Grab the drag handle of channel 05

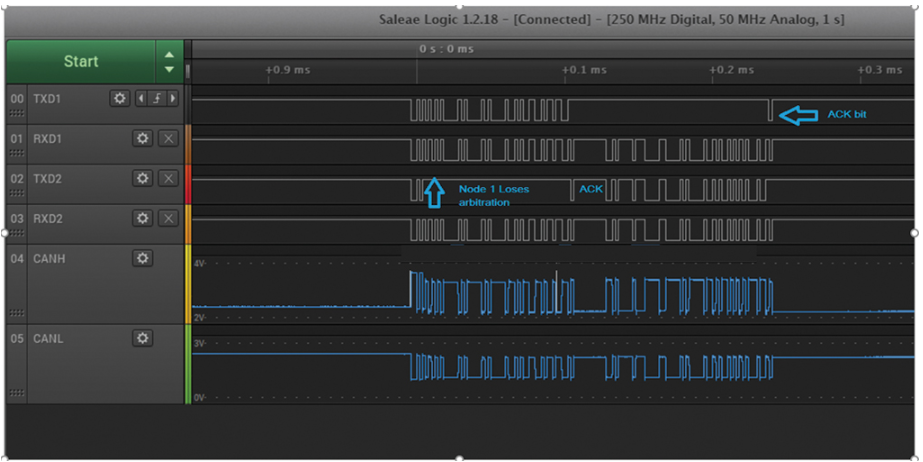coord(17,393)
